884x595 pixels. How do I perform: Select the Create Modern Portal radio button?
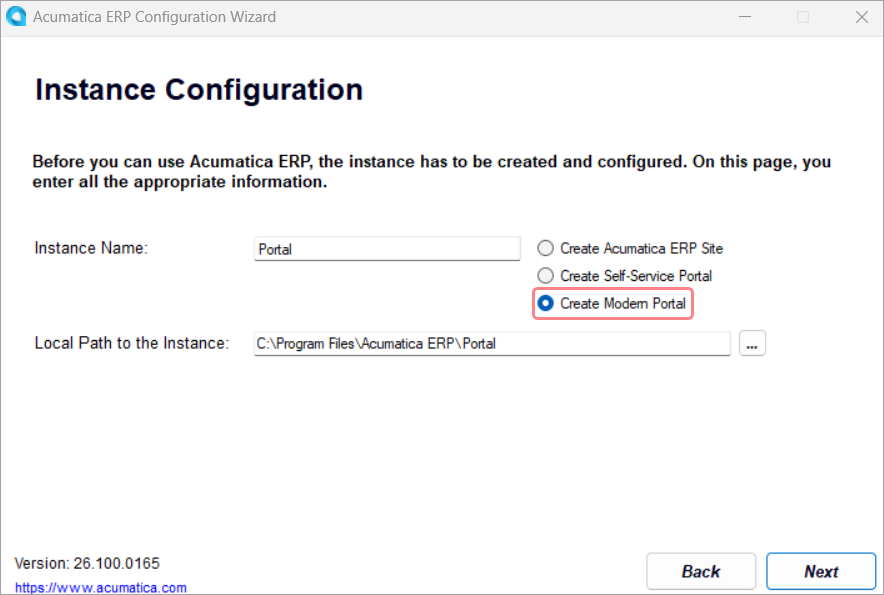[545, 303]
